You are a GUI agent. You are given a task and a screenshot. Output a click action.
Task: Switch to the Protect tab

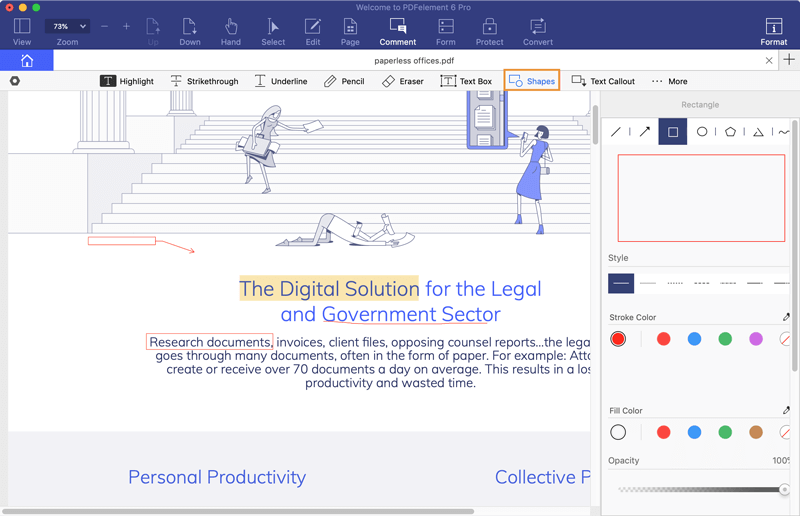[489, 31]
